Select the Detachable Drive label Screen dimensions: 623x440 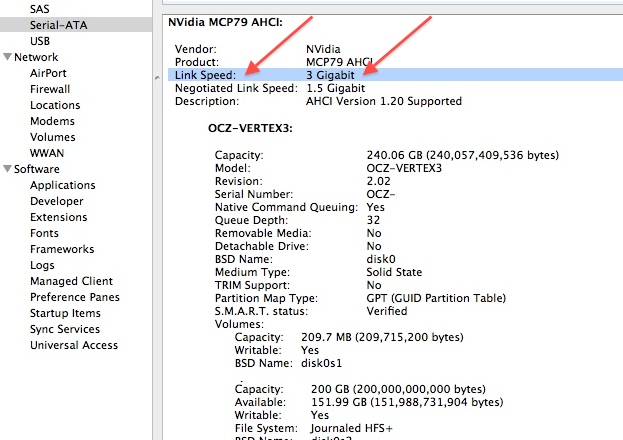(x=261, y=246)
